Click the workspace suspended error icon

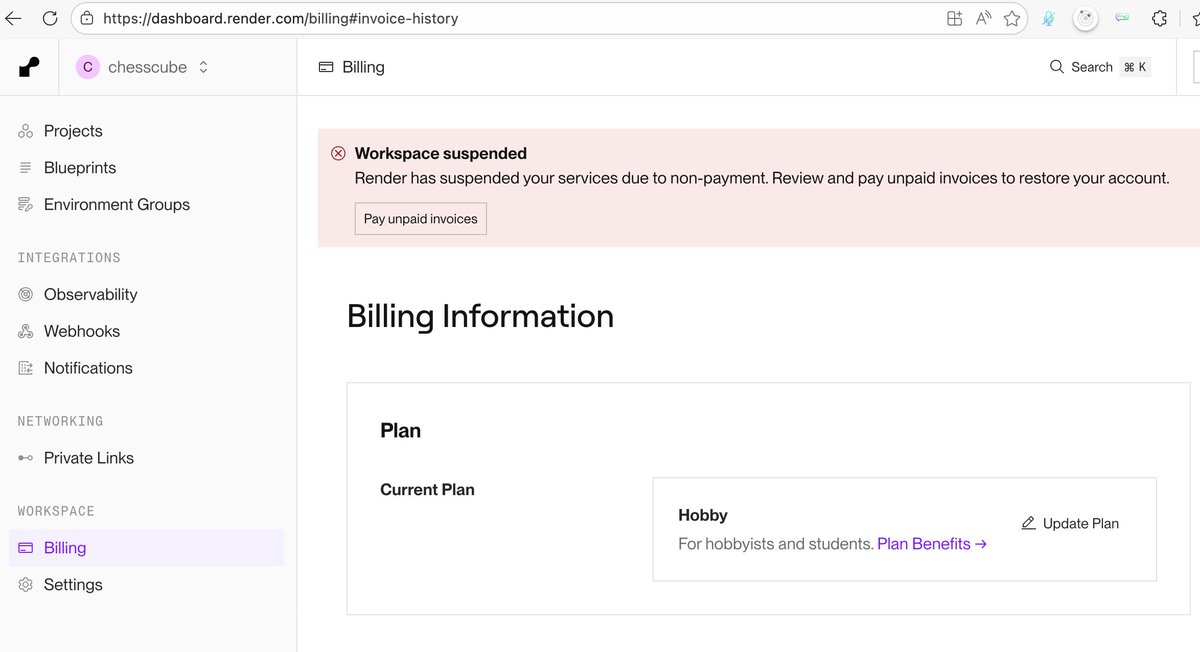click(x=339, y=153)
